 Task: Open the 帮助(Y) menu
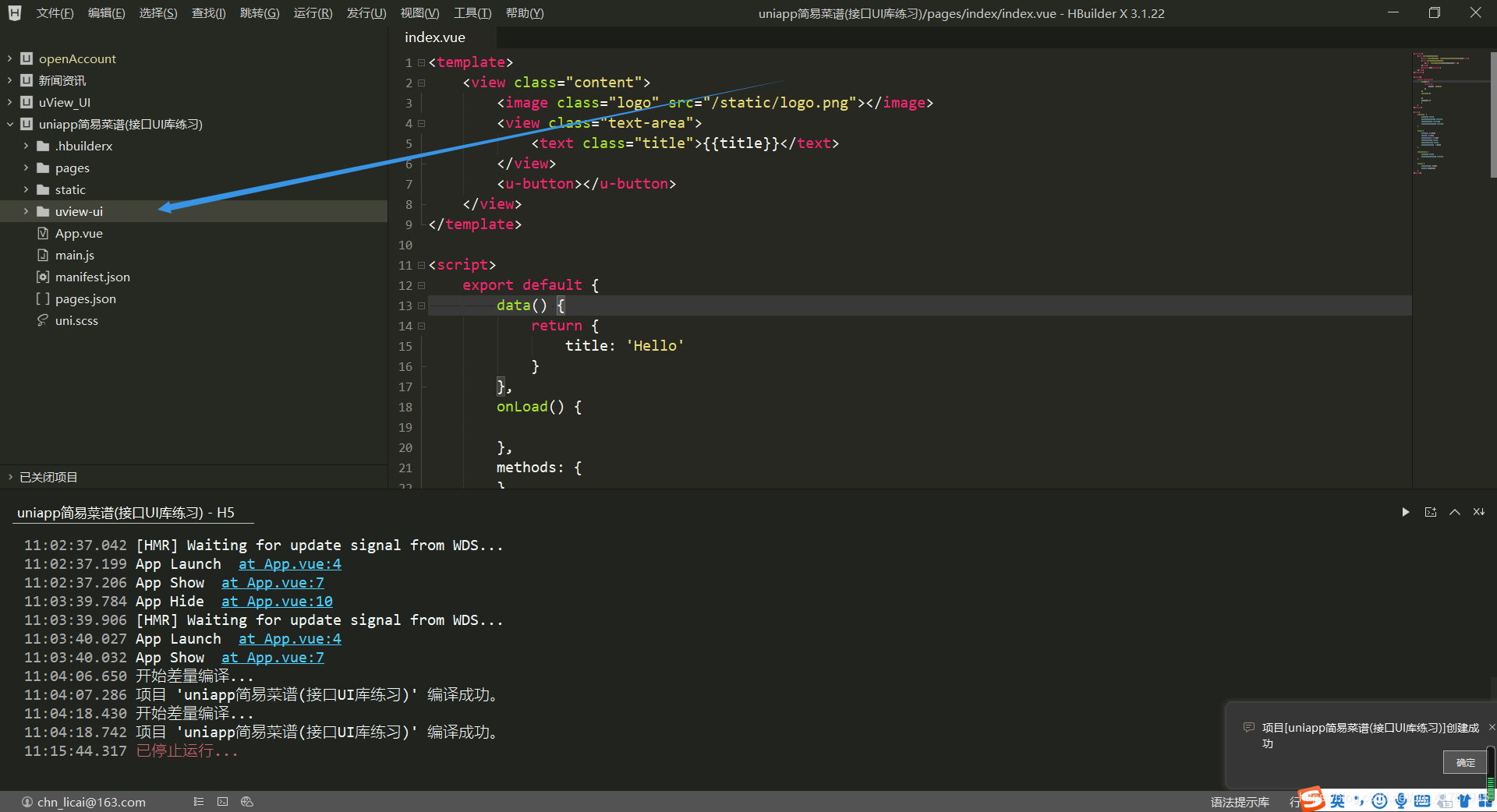[x=525, y=13]
